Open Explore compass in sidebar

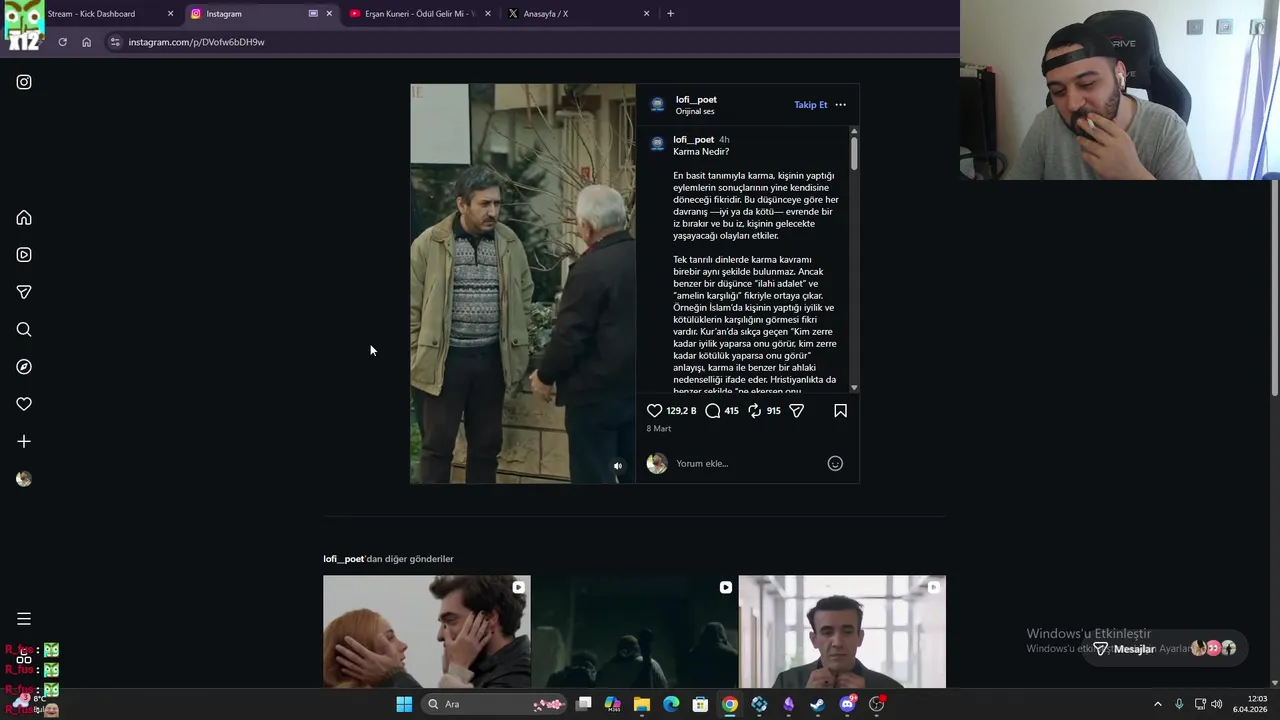24,367
